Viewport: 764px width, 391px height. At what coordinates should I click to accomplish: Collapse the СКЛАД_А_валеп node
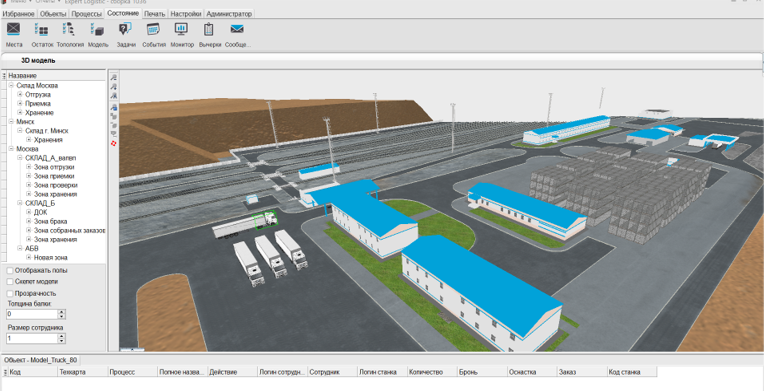pos(20,158)
